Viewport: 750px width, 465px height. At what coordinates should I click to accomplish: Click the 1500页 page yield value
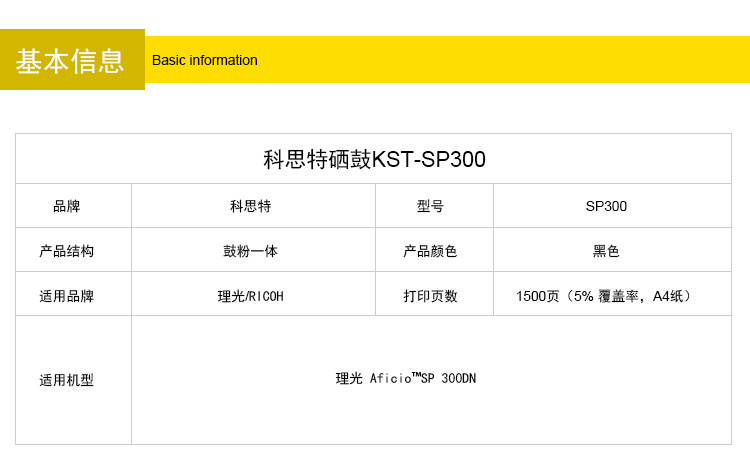[x=538, y=296]
